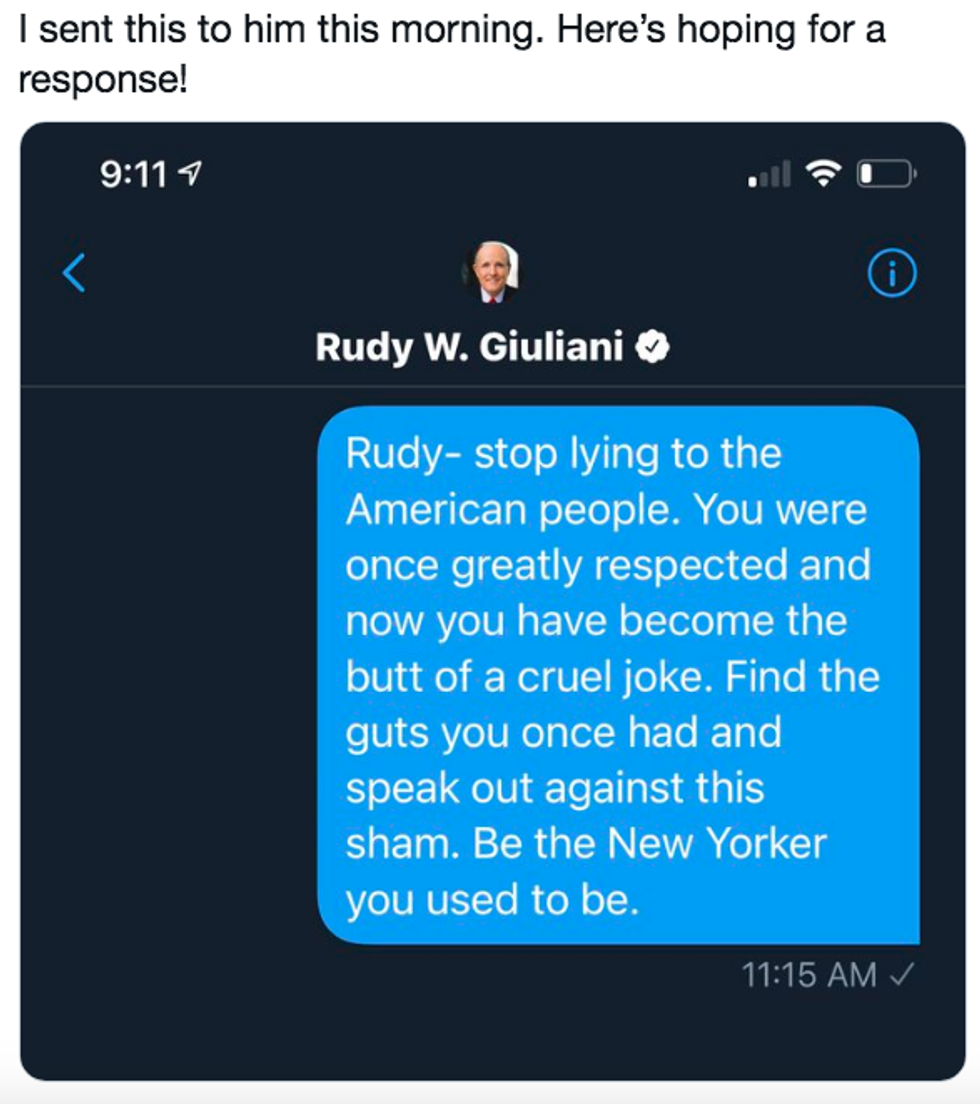Open Rudy W. Giuliani's profile picture
Image resolution: width=980 pixels, height=1104 pixels.
coord(490,271)
